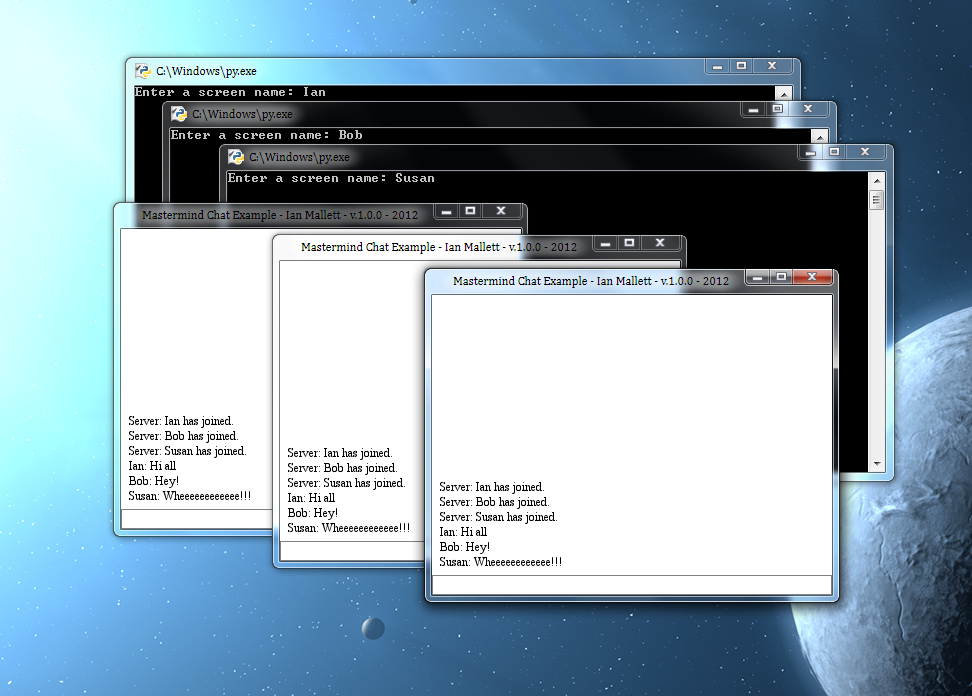Maximize the frontmost Mastermind Chat window

(x=782, y=277)
